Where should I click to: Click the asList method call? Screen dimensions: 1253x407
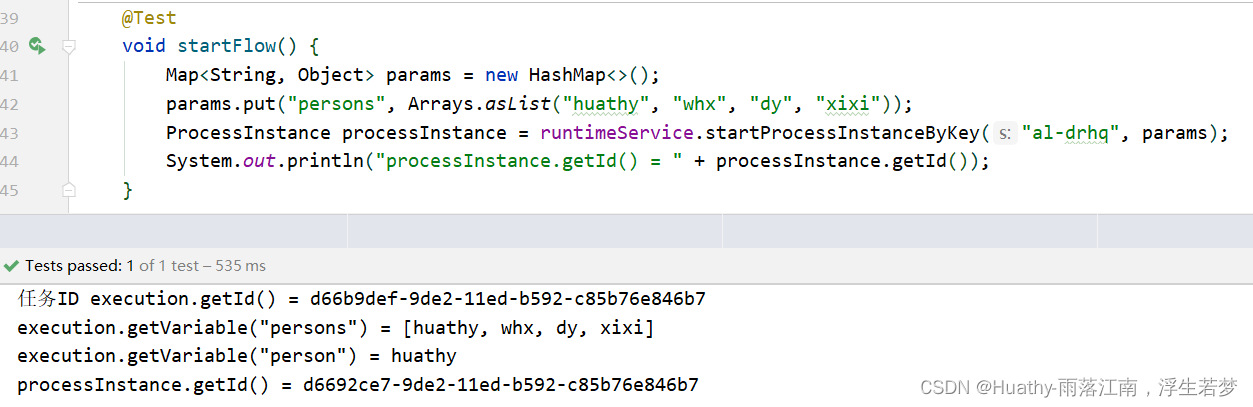[x=518, y=104]
